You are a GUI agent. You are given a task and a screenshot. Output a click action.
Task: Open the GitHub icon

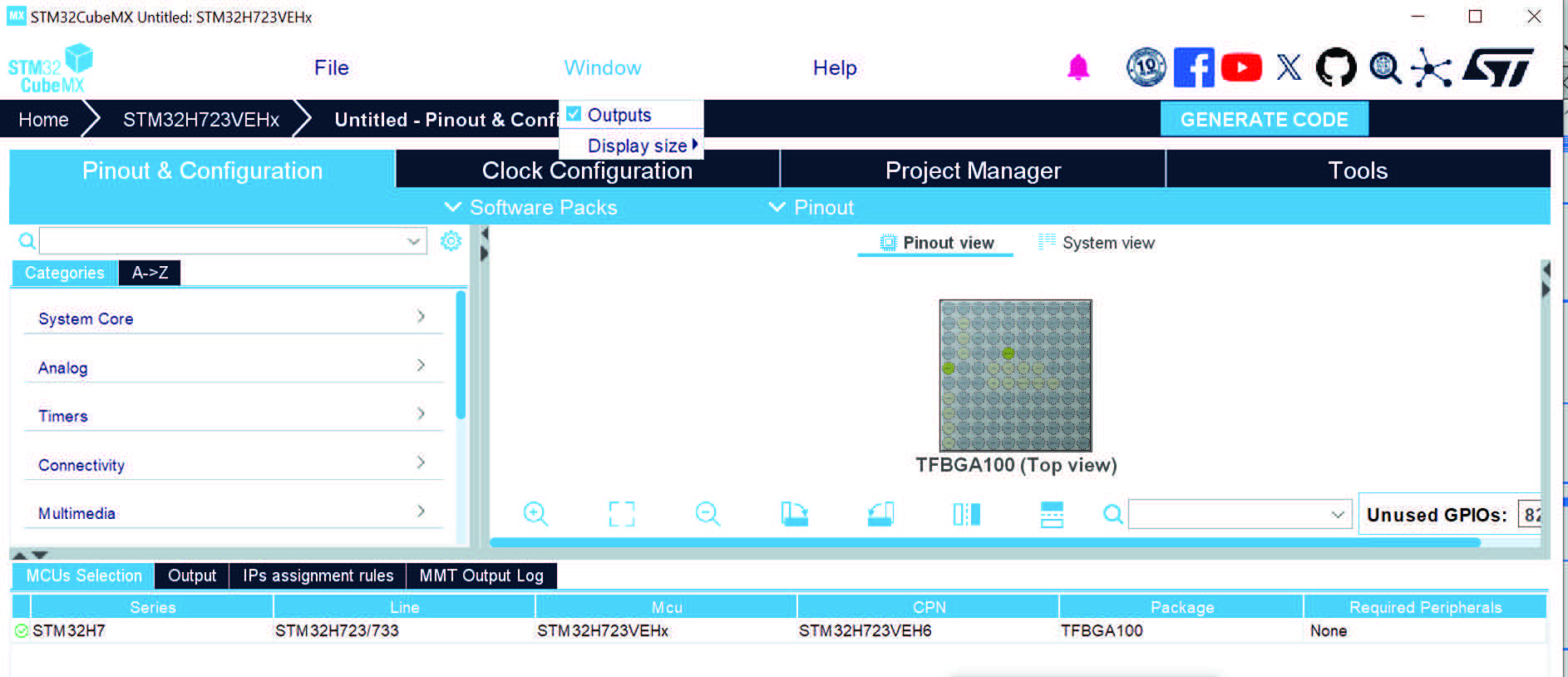coord(1336,67)
